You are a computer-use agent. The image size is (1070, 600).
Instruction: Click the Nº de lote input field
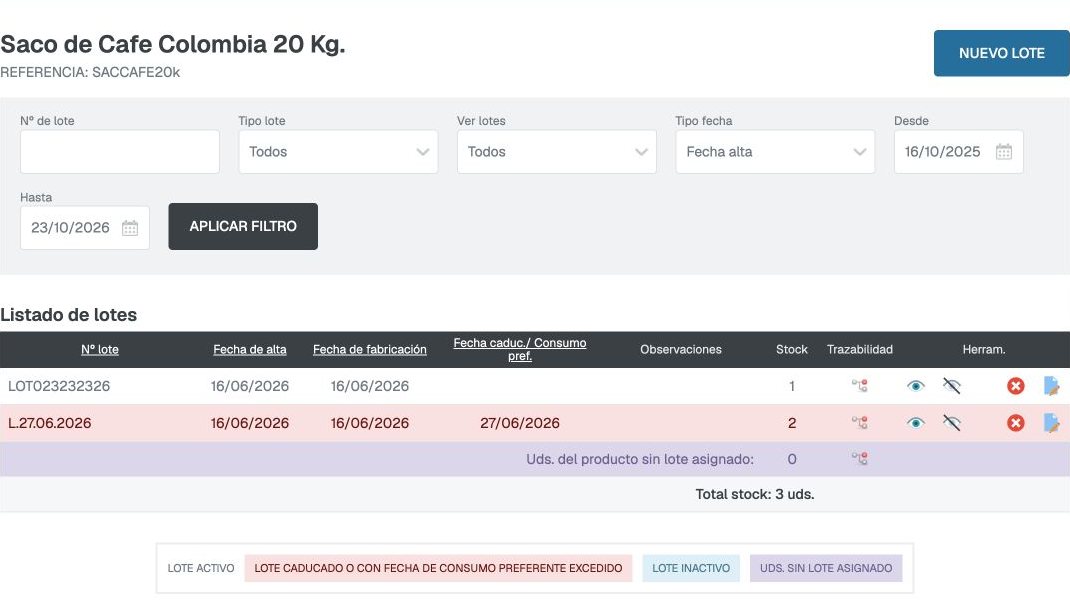[119, 152]
